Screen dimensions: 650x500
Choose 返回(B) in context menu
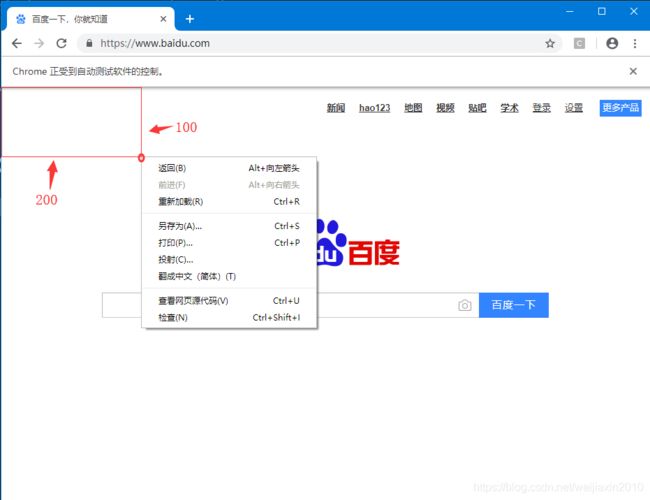tap(229, 168)
